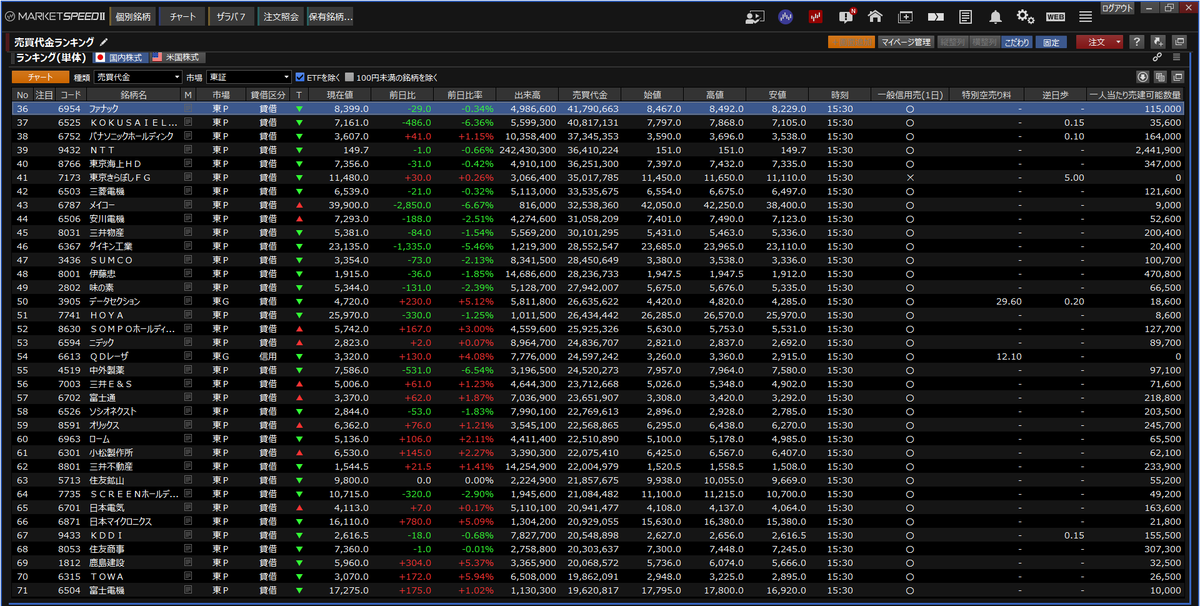Click the copy table icon
Image resolution: width=1200 pixels, height=606 pixels.
[x=1161, y=77]
